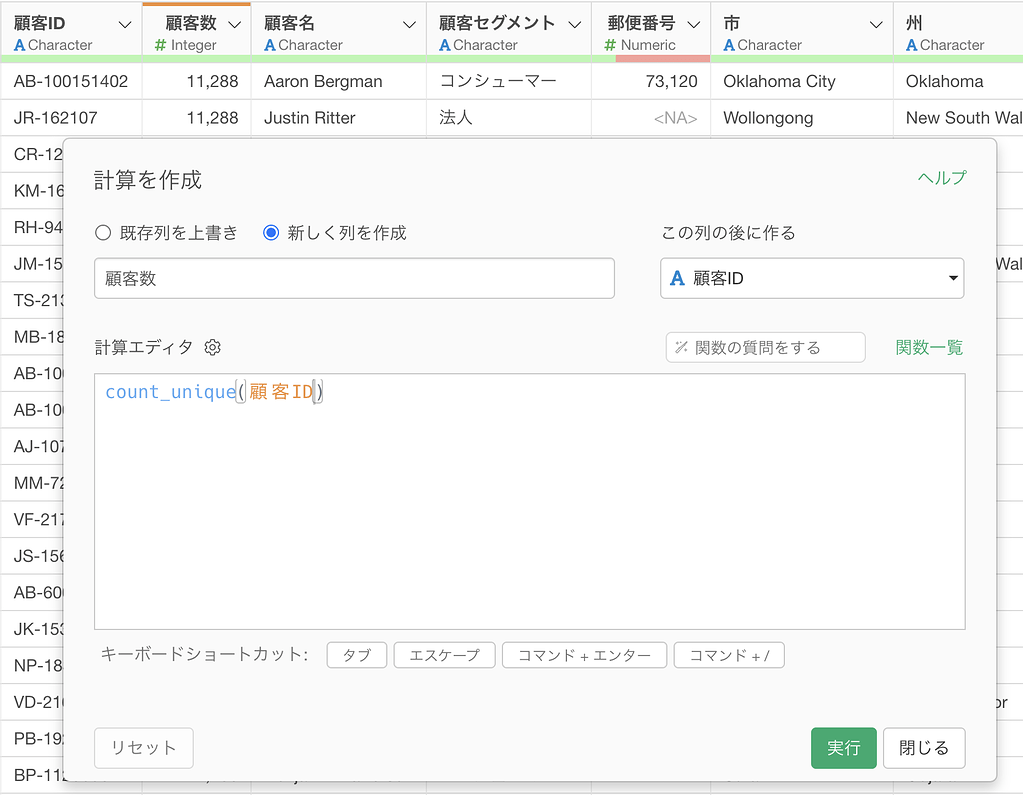Viewport: 1023px width, 795px height.
Task: Expand the 顧客名 column header menu
Action: (x=409, y=25)
